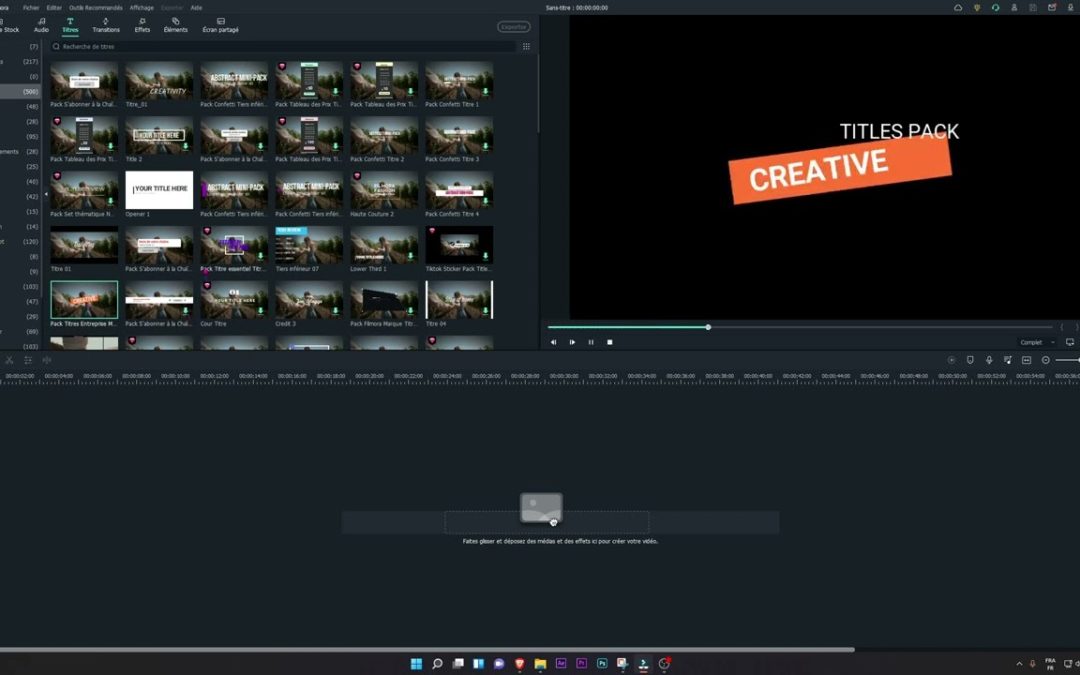Click the split scissors tool
Image resolution: width=1080 pixels, height=675 pixels.
pyautogui.click(x=10, y=360)
